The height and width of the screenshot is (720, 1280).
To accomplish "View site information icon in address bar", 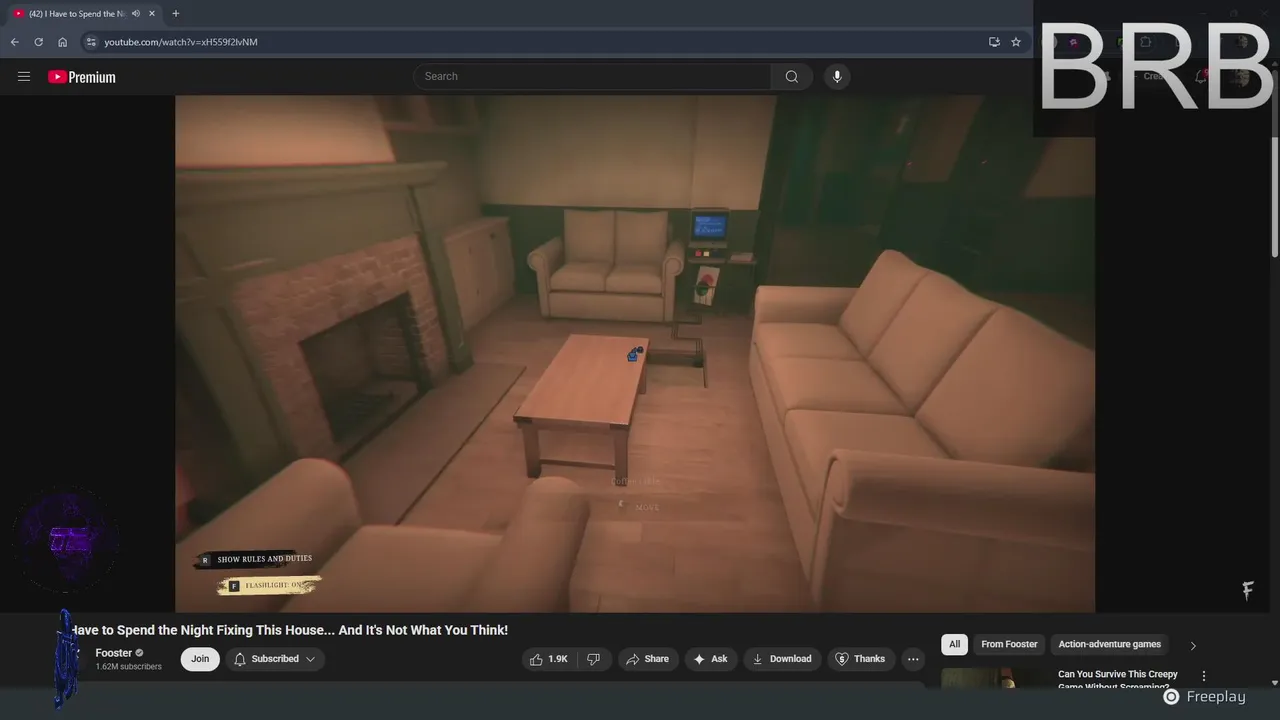I will point(91,42).
